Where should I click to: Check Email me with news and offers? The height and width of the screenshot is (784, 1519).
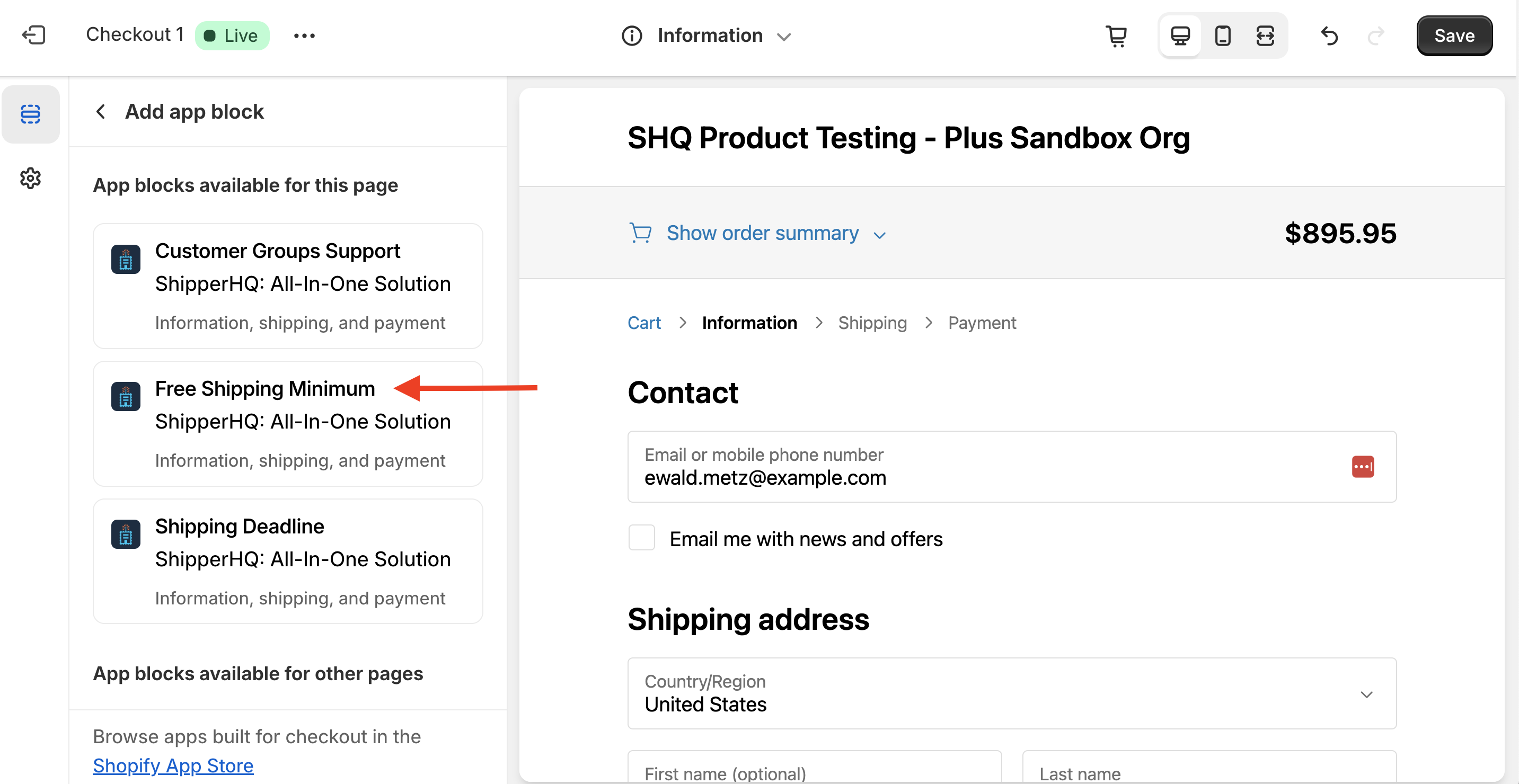point(641,538)
